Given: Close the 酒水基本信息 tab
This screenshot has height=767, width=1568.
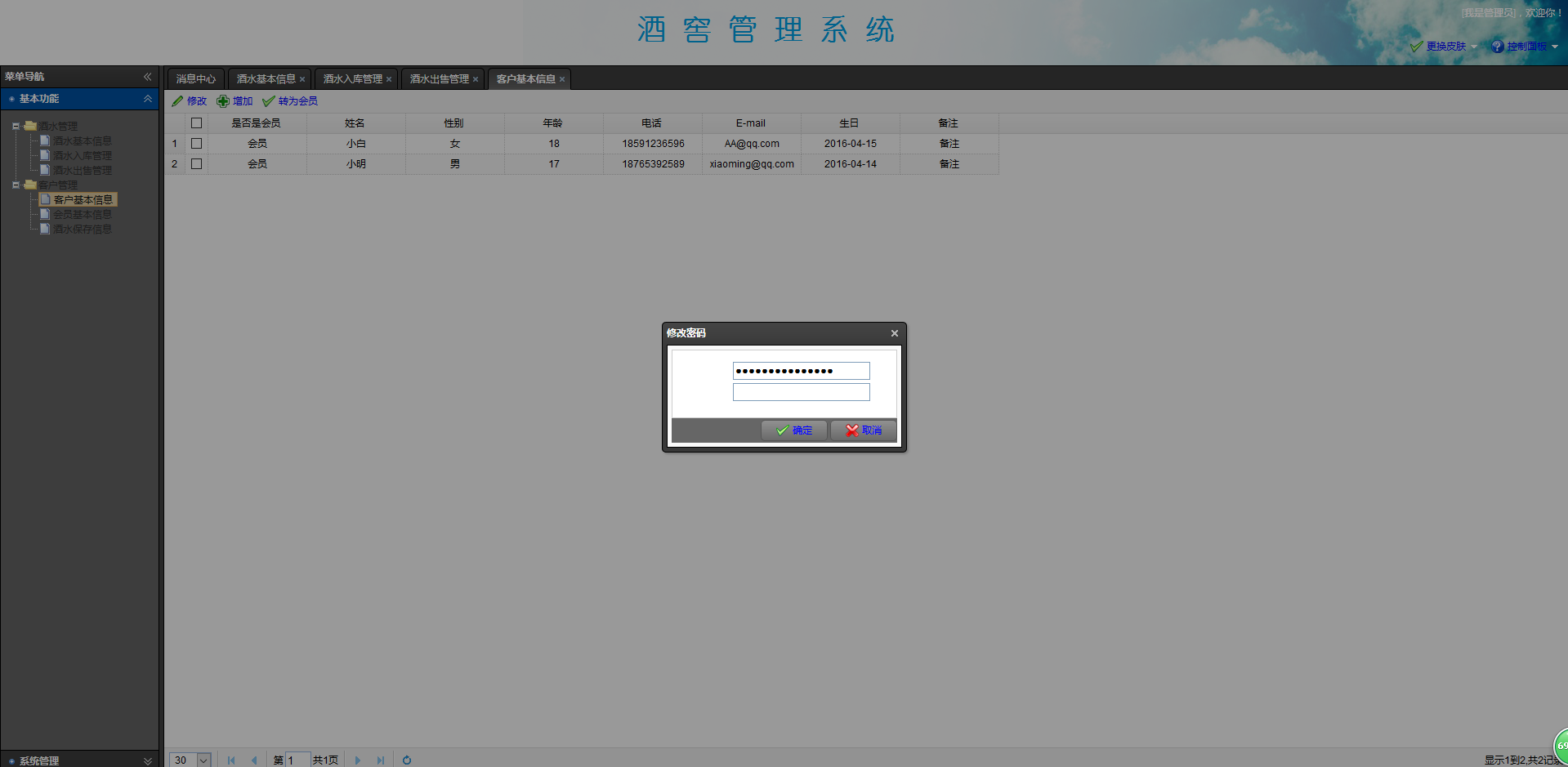Looking at the screenshot, I should (302, 79).
